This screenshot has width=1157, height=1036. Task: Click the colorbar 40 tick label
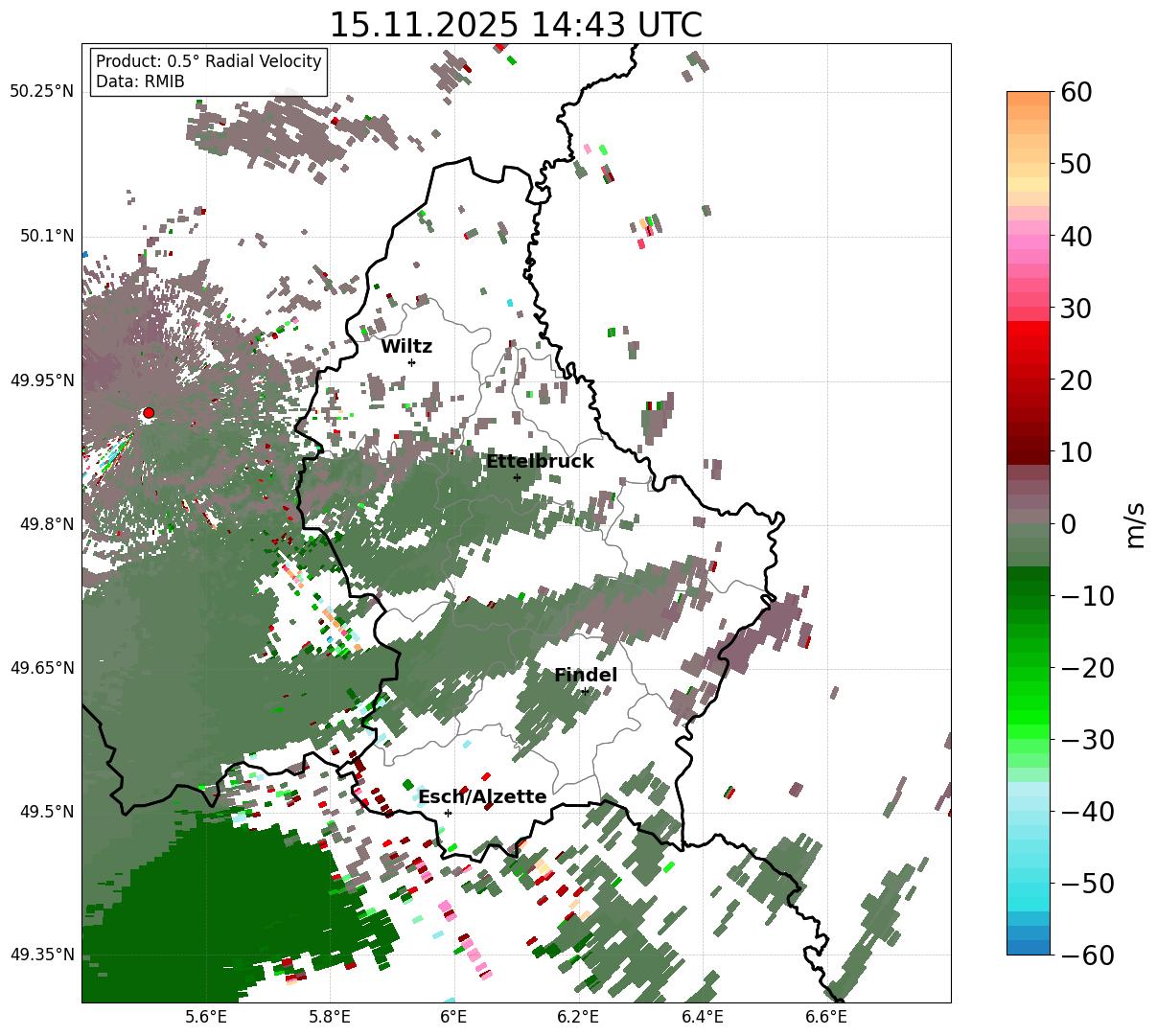(1075, 236)
